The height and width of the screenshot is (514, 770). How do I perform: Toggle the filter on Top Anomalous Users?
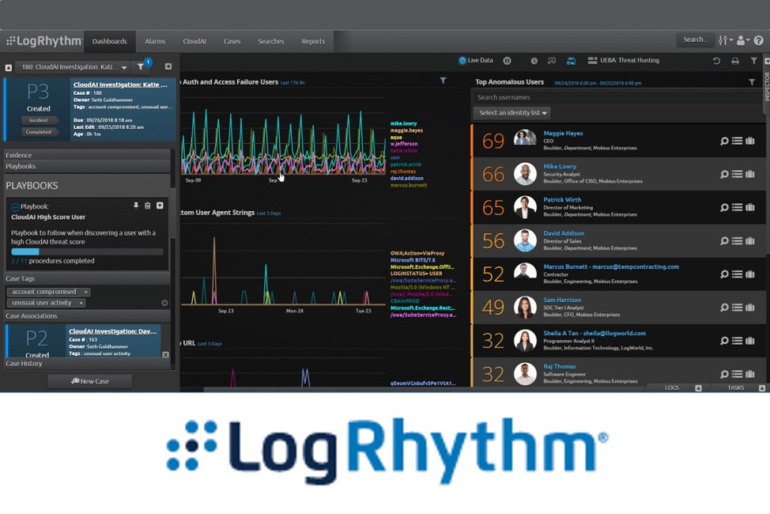752,81
